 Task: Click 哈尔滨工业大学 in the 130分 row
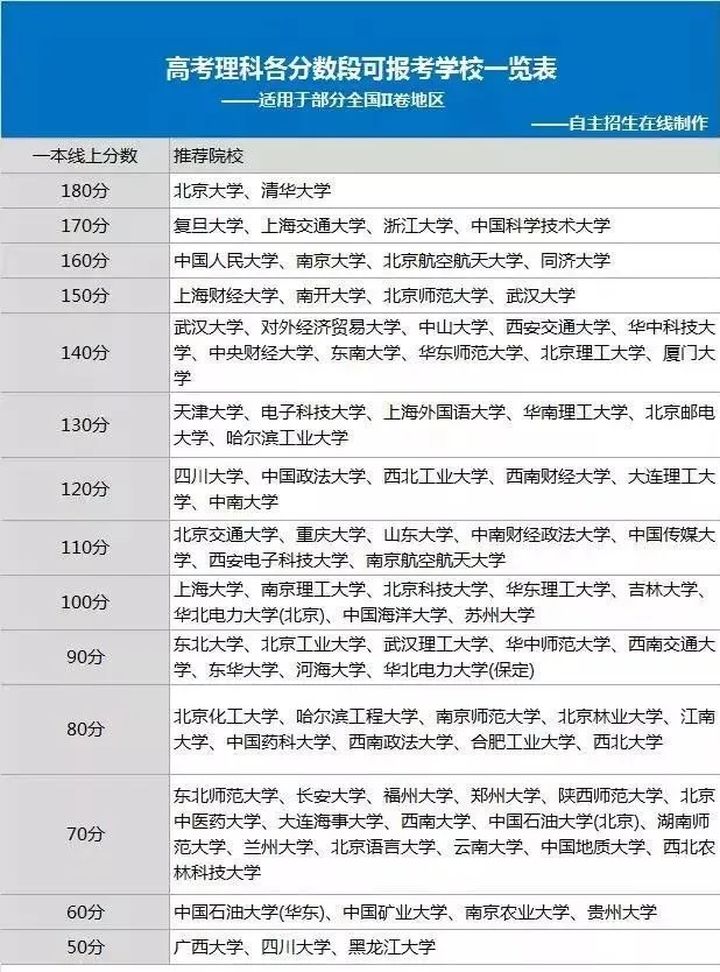[x=287, y=438]
